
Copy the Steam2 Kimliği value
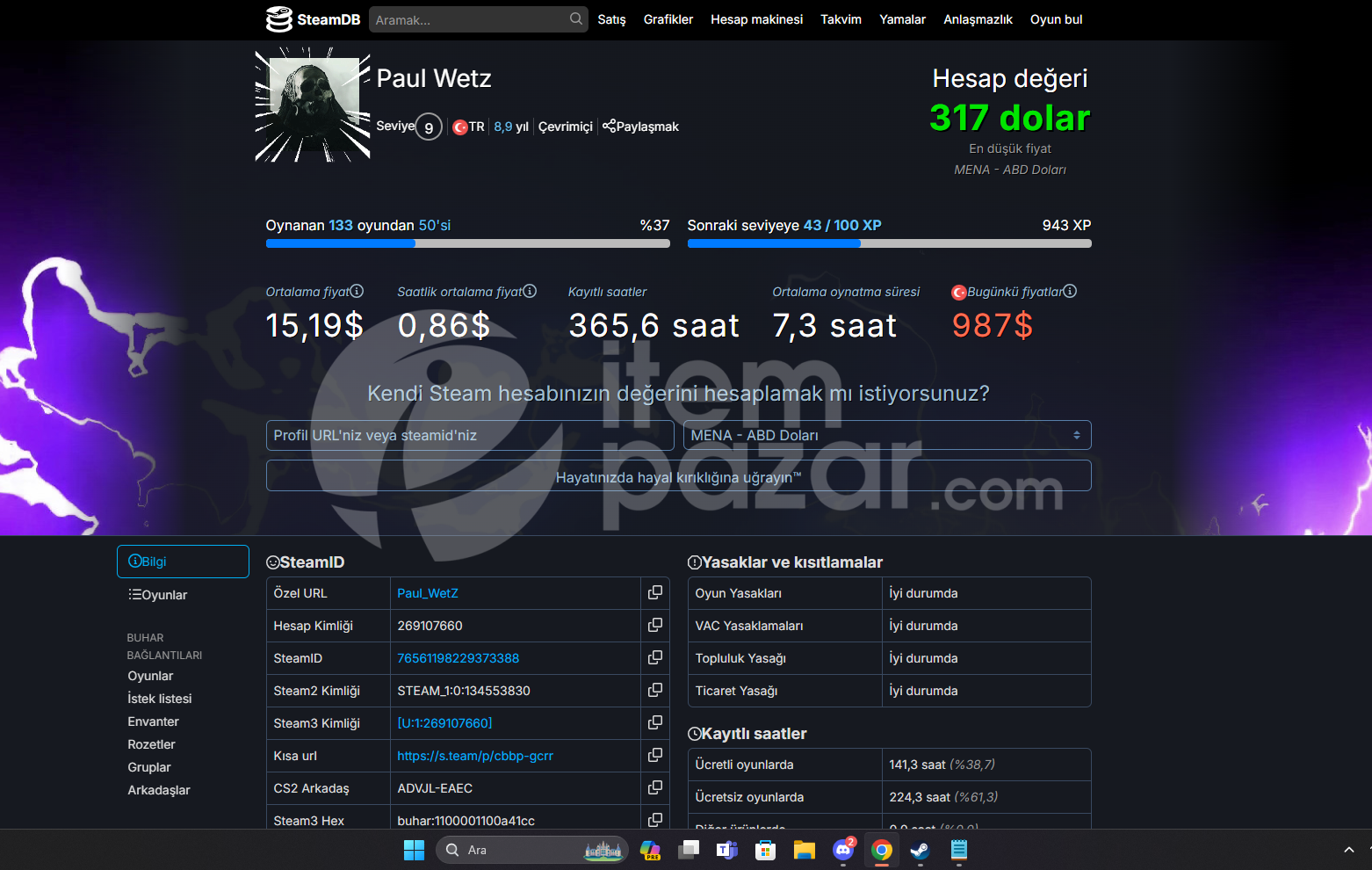tap(654, 690)
